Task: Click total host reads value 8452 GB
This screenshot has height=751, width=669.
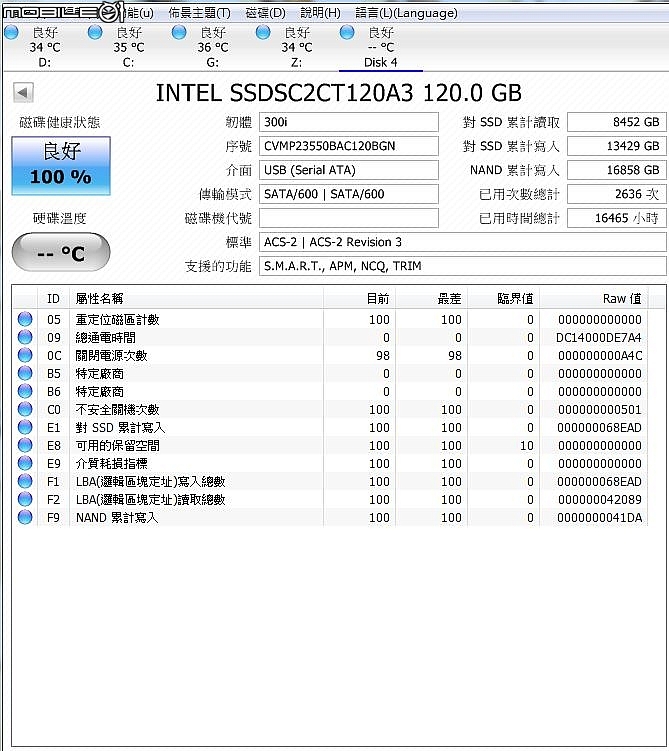Action: pyautogui.click(x=617, y=122)
